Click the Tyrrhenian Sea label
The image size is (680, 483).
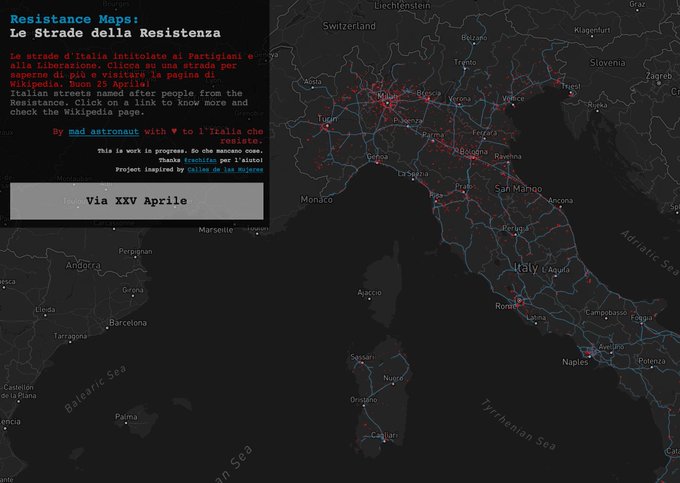pyautogui.click(x=519, y=425)
